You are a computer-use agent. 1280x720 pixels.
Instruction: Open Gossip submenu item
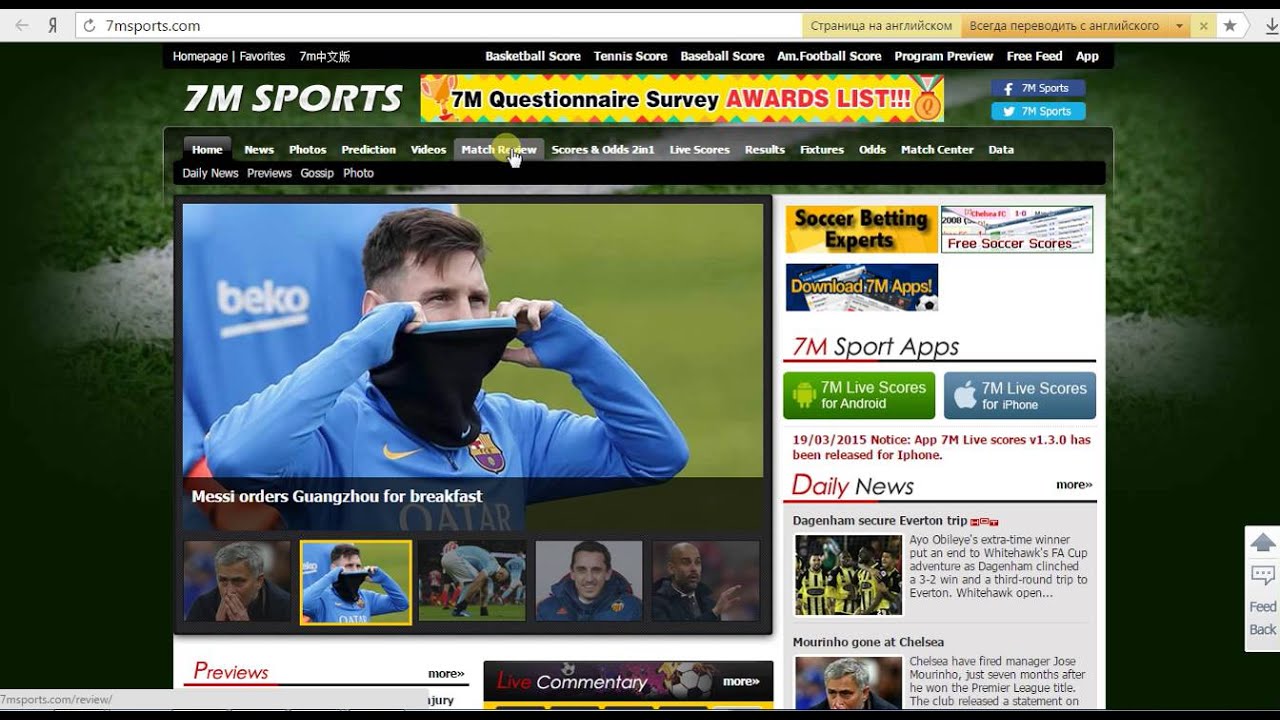tap(317, 173)
